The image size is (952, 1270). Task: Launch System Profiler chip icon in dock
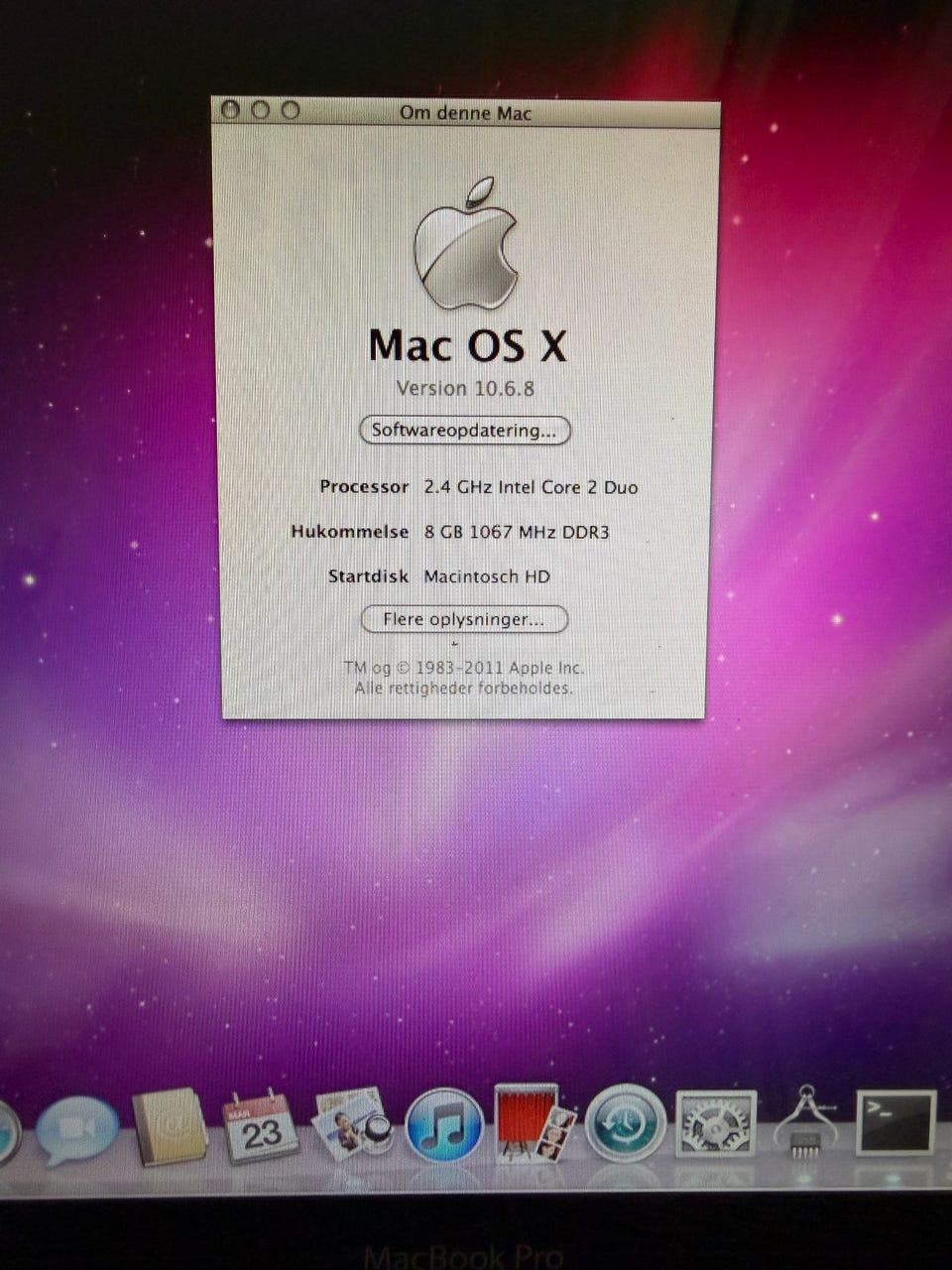[x=805, y=1123]
